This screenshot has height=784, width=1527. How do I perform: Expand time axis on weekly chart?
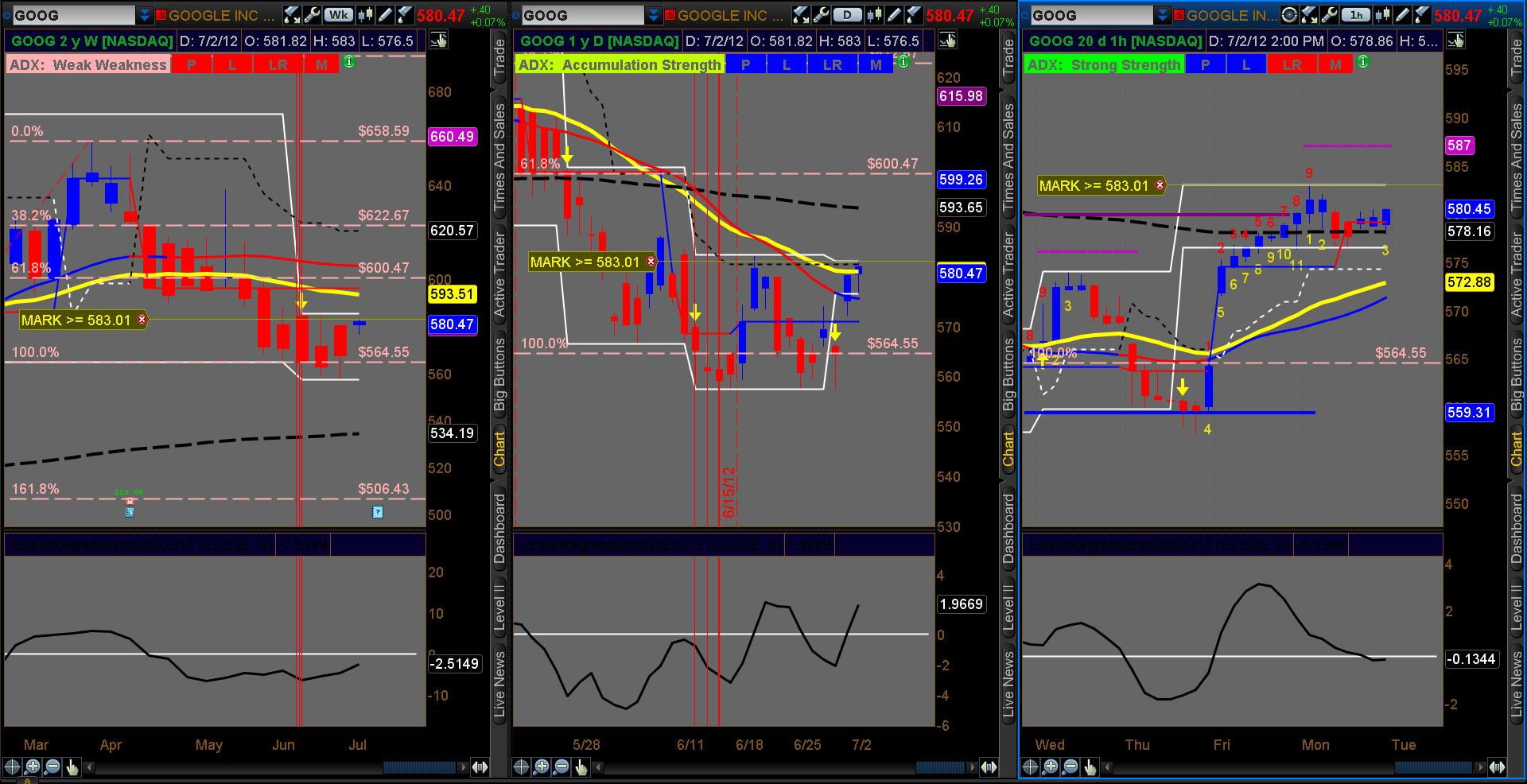point(480,767)
